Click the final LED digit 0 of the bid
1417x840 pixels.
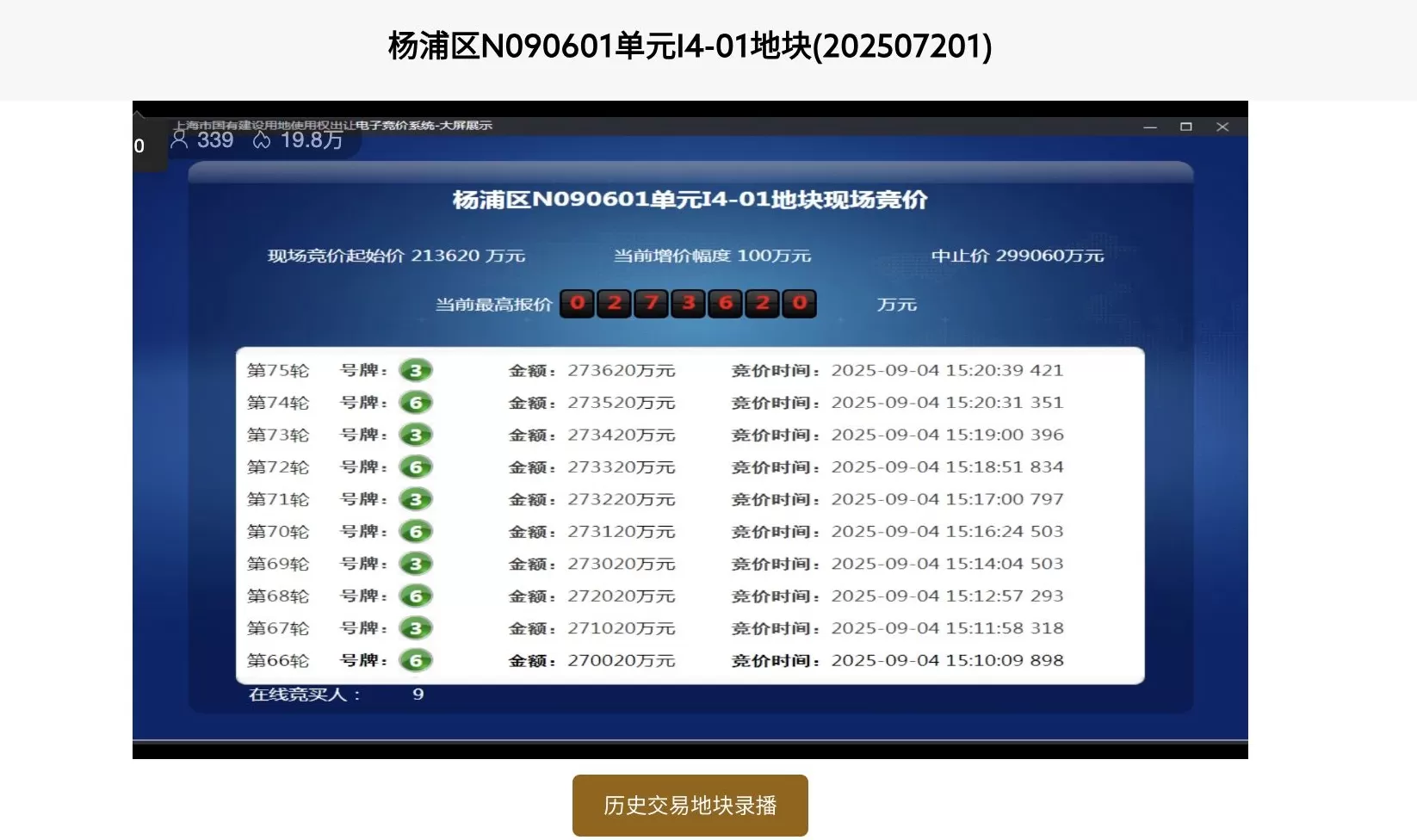click(799, 303)
